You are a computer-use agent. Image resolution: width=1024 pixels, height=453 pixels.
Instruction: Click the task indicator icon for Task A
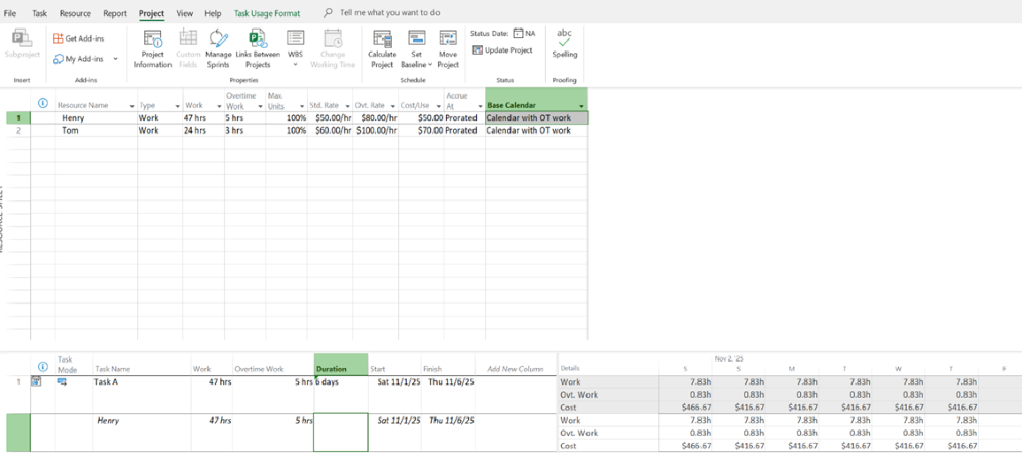(x=37, y=382)
